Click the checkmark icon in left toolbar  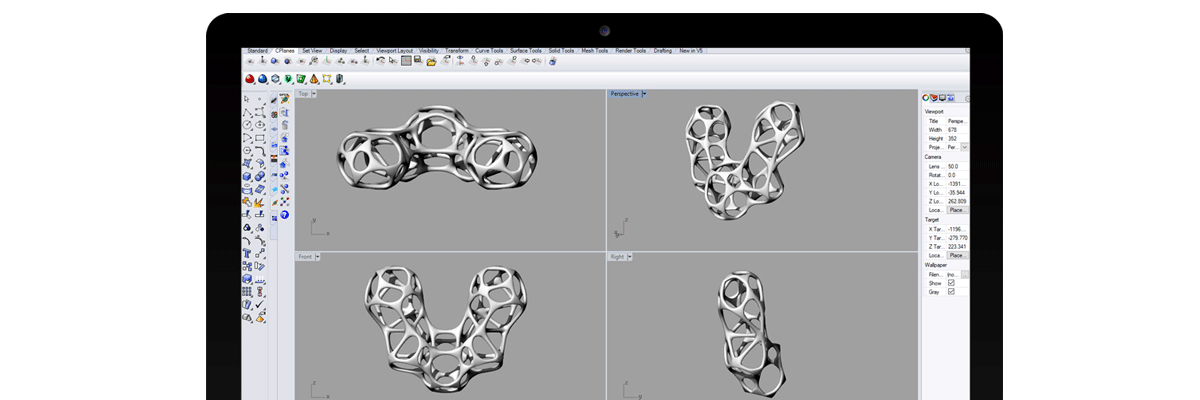click(259, 304)
